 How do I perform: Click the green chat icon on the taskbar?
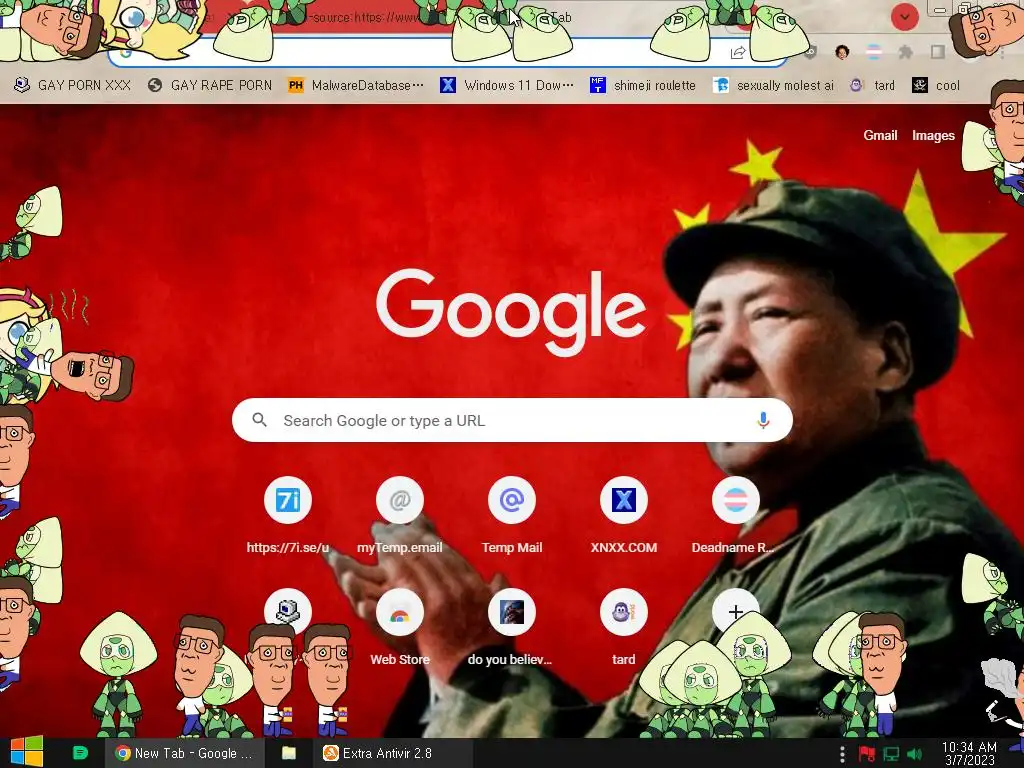80,753
